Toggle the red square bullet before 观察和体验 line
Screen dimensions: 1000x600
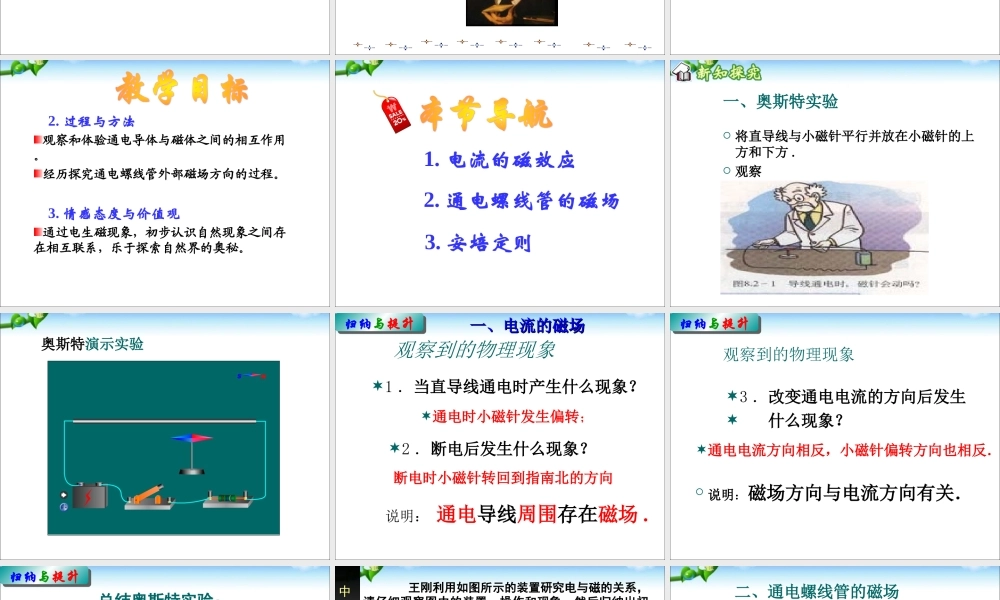(x=37, y=139)
